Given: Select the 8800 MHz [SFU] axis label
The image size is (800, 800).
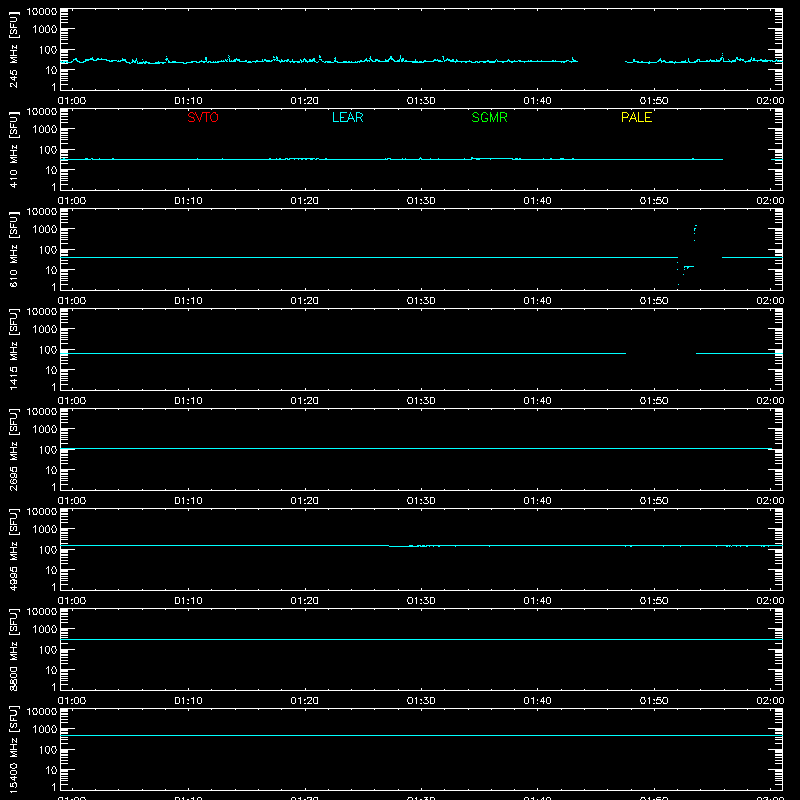Looking at the screenshot, I should 13,650.
